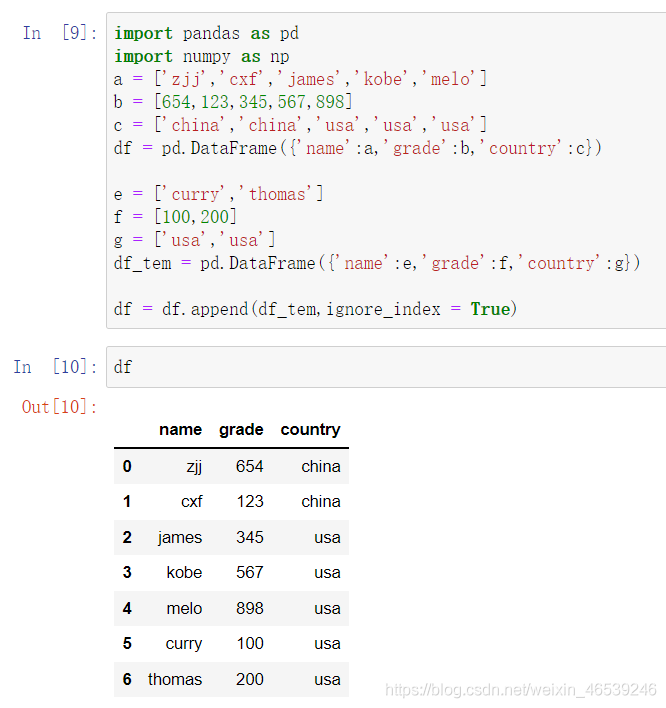Click the In [10] cell containing df
This screenshot has width=666, height=708.
pos(386,367)
